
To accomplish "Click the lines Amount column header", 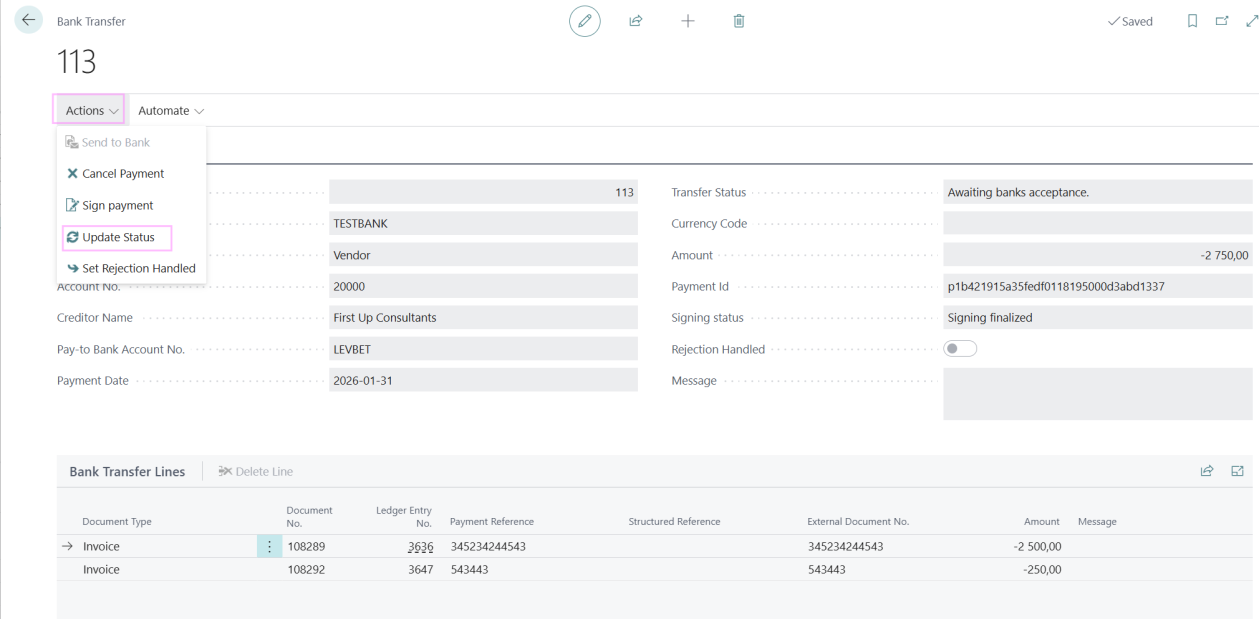I will [x=1041, y=522].
